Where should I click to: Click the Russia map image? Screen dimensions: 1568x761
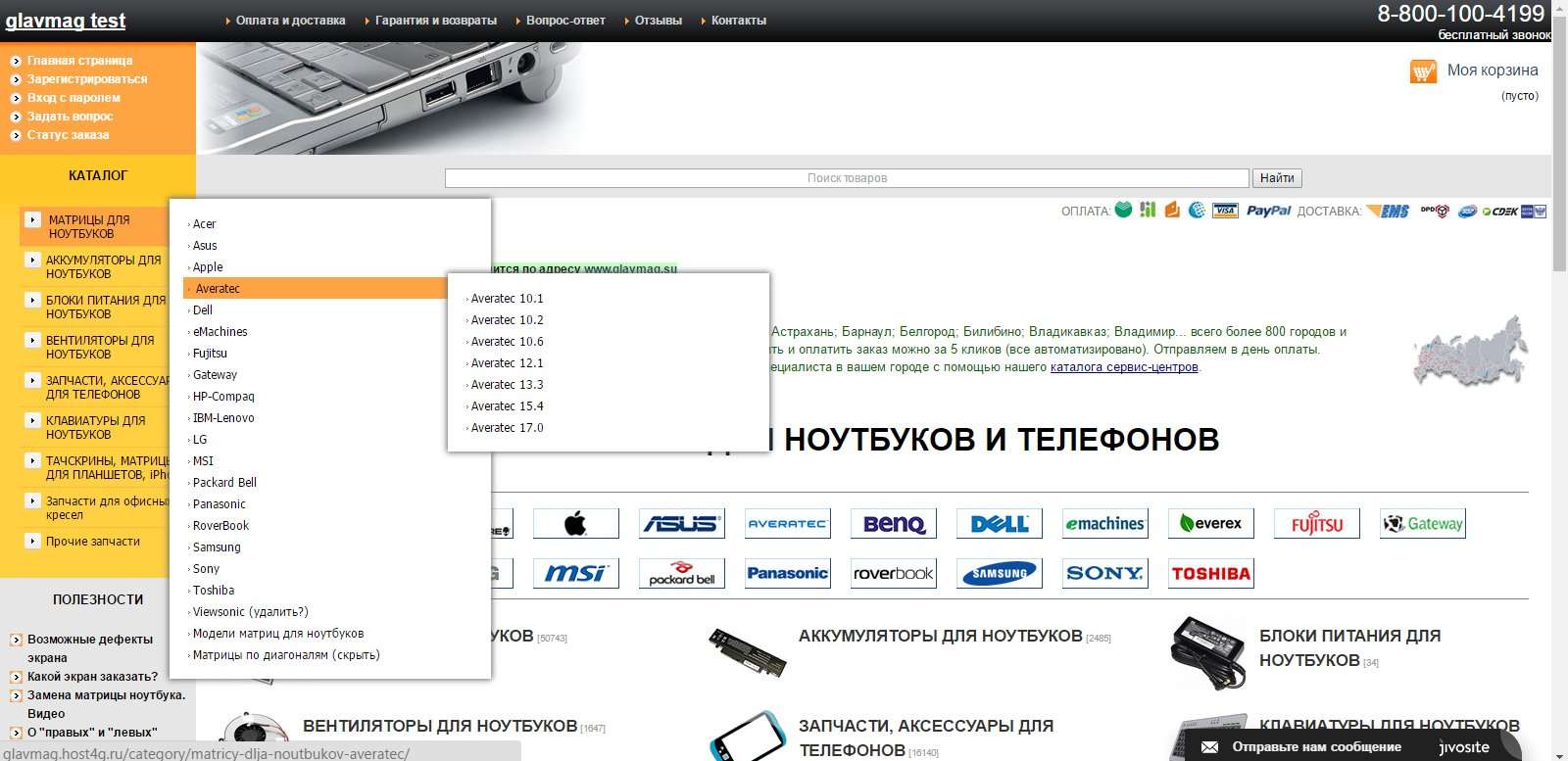pos(1470,351)
